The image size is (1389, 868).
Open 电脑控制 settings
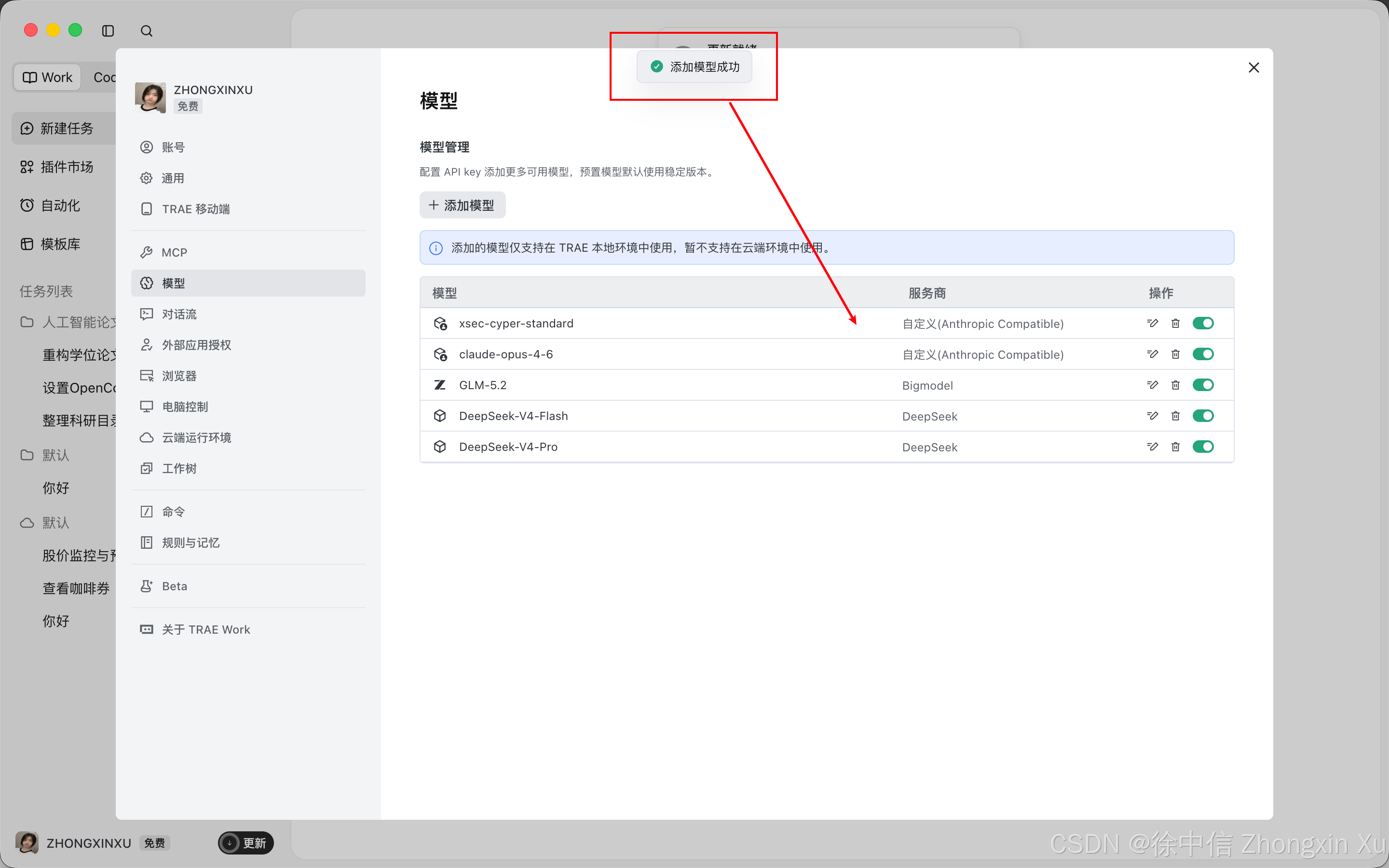point(248,407)
